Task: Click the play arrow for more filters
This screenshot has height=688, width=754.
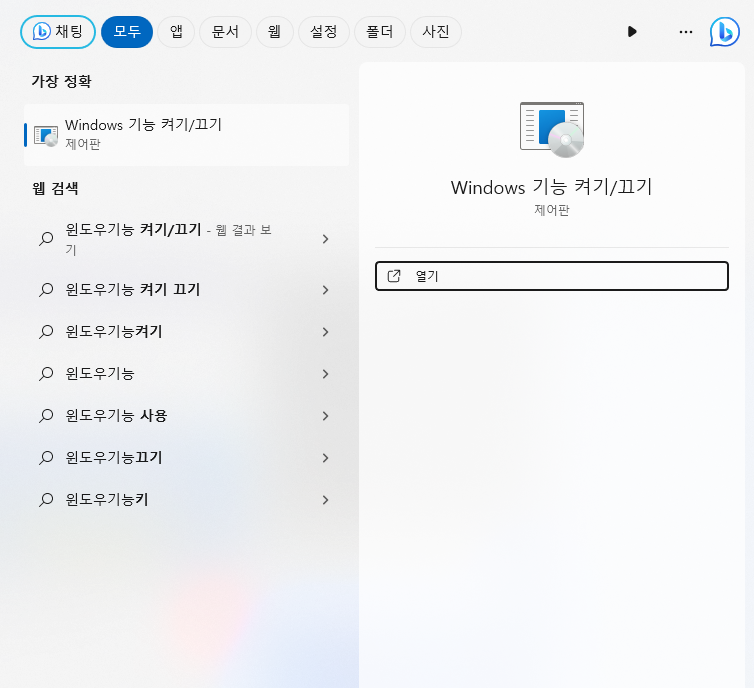Action: click(632, 32)
